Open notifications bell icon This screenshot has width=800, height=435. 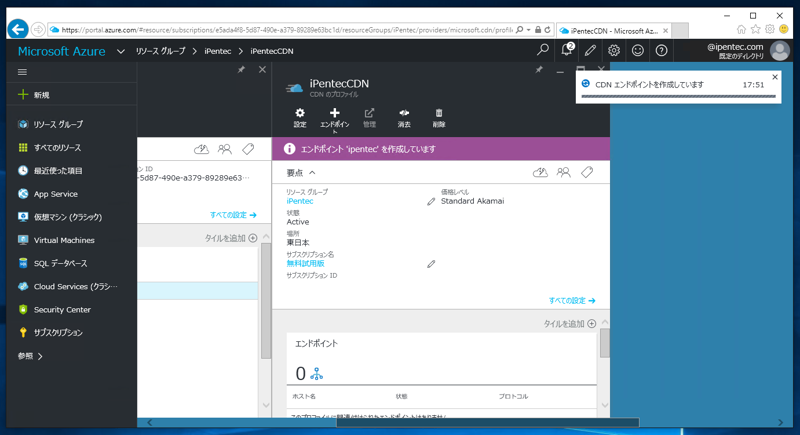566,50
